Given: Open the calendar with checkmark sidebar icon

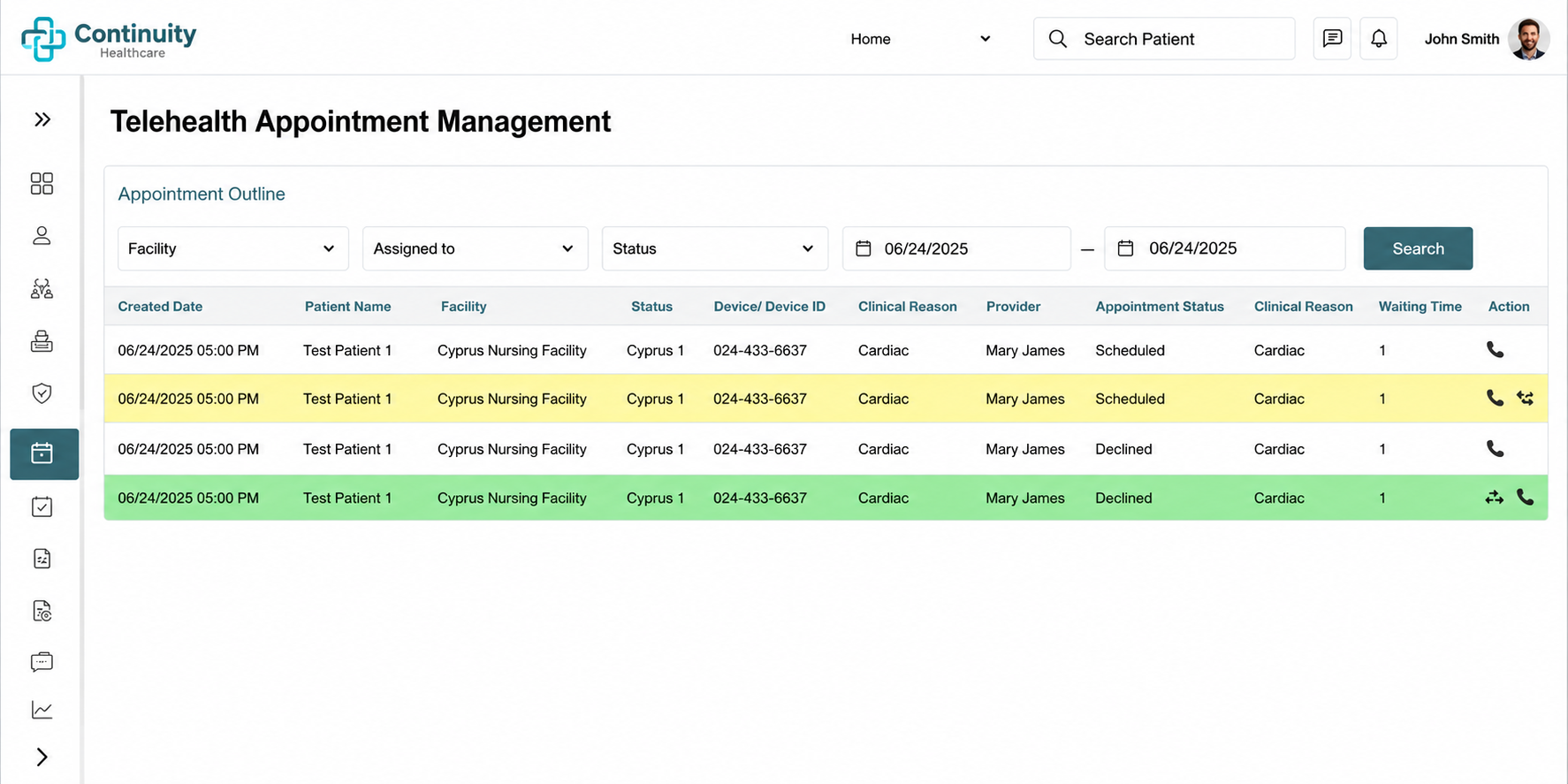Looking at the screenshot, I should tap(42, 506).
